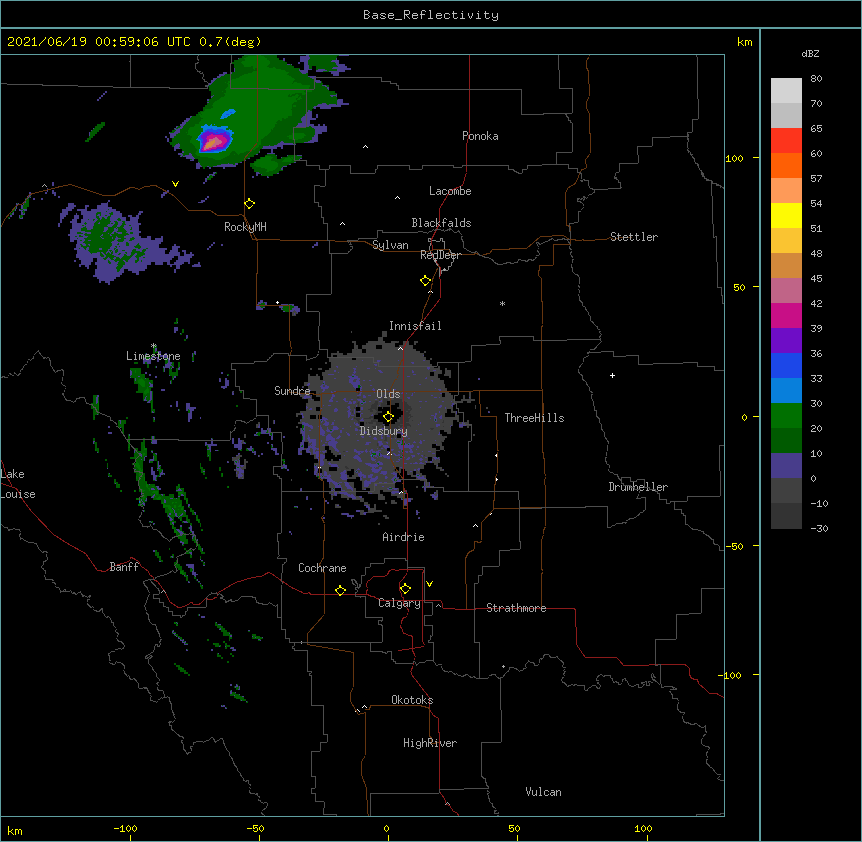Click the yellow diamond marker above Calgary label
Image resolution: width=862 pixels, height=842 pixels.
[x=405, y=589]
